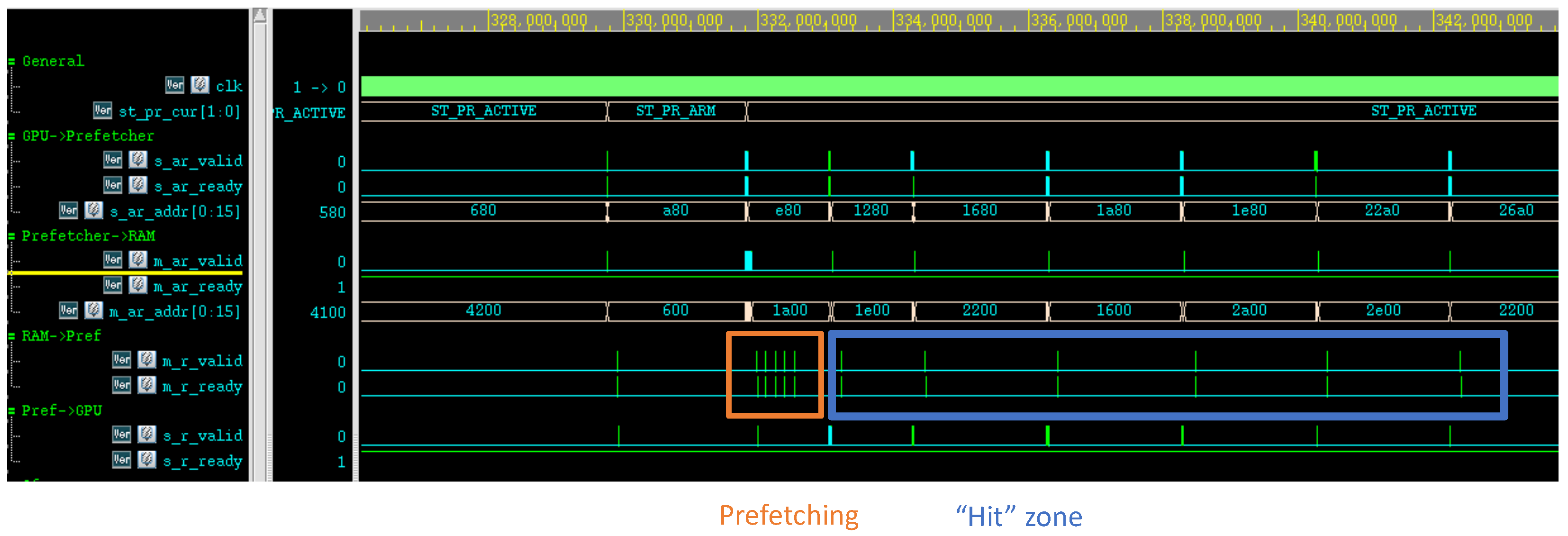Select the s_ar_ready signal name

(198, 186)
